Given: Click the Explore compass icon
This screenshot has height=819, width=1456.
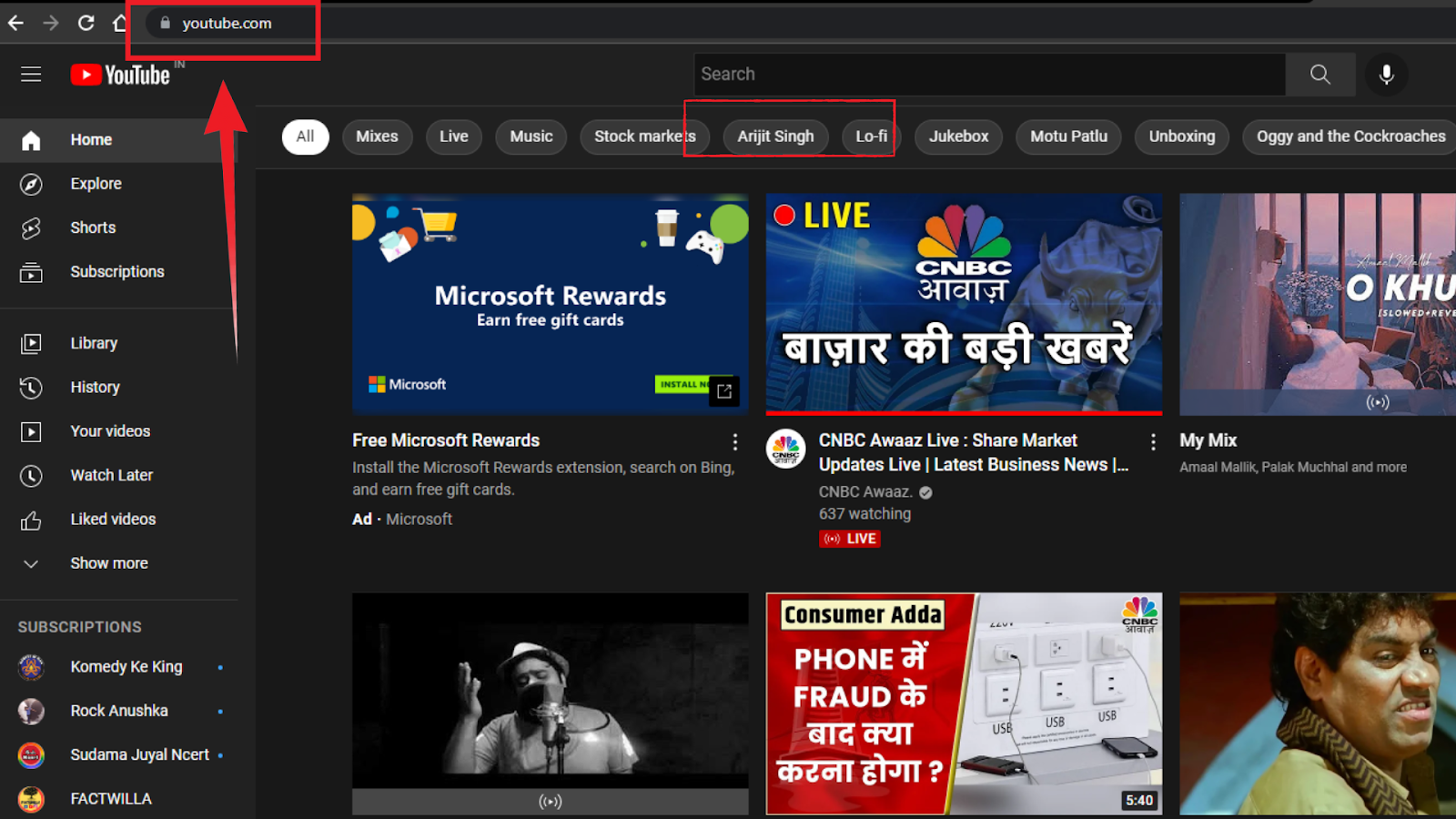Looking at the screenshot, I should tap(31, 184).
